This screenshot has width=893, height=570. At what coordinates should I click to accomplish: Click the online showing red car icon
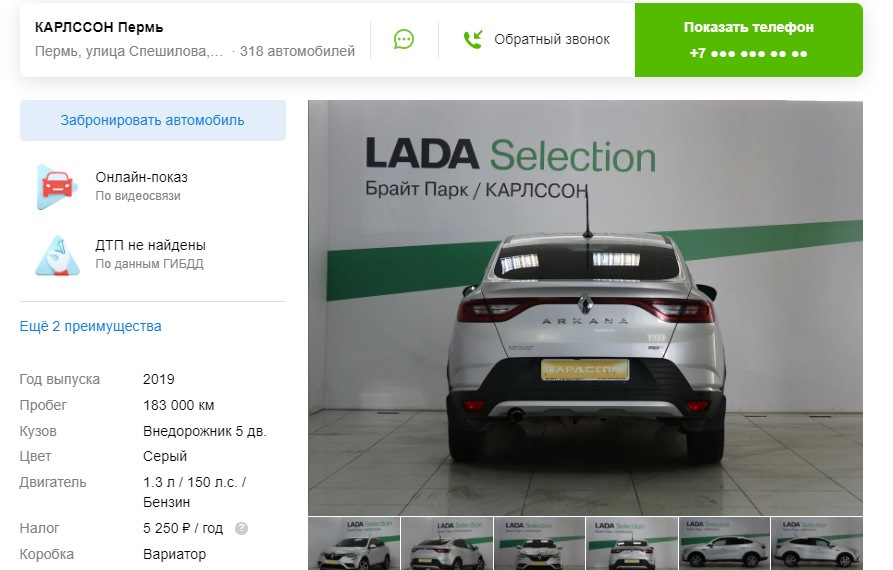coord(57,187)
